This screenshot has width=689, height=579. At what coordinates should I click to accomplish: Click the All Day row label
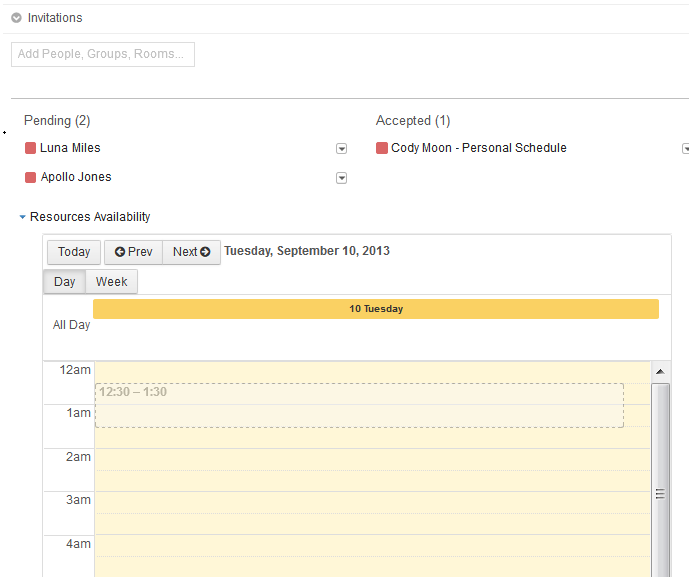72,325
